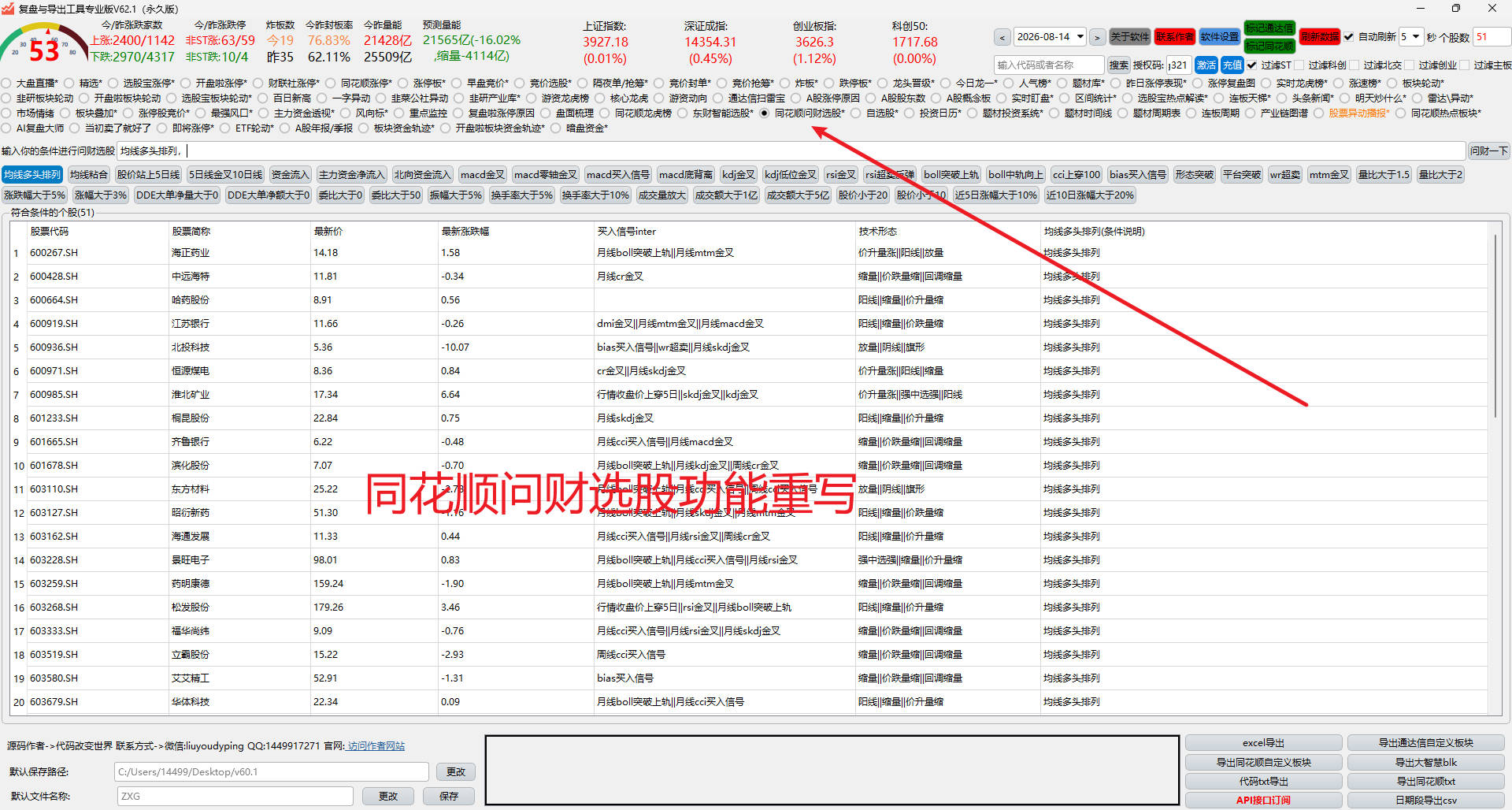Click the red 联系作者 button
Screen dimensions: 1512x810
1174,37
